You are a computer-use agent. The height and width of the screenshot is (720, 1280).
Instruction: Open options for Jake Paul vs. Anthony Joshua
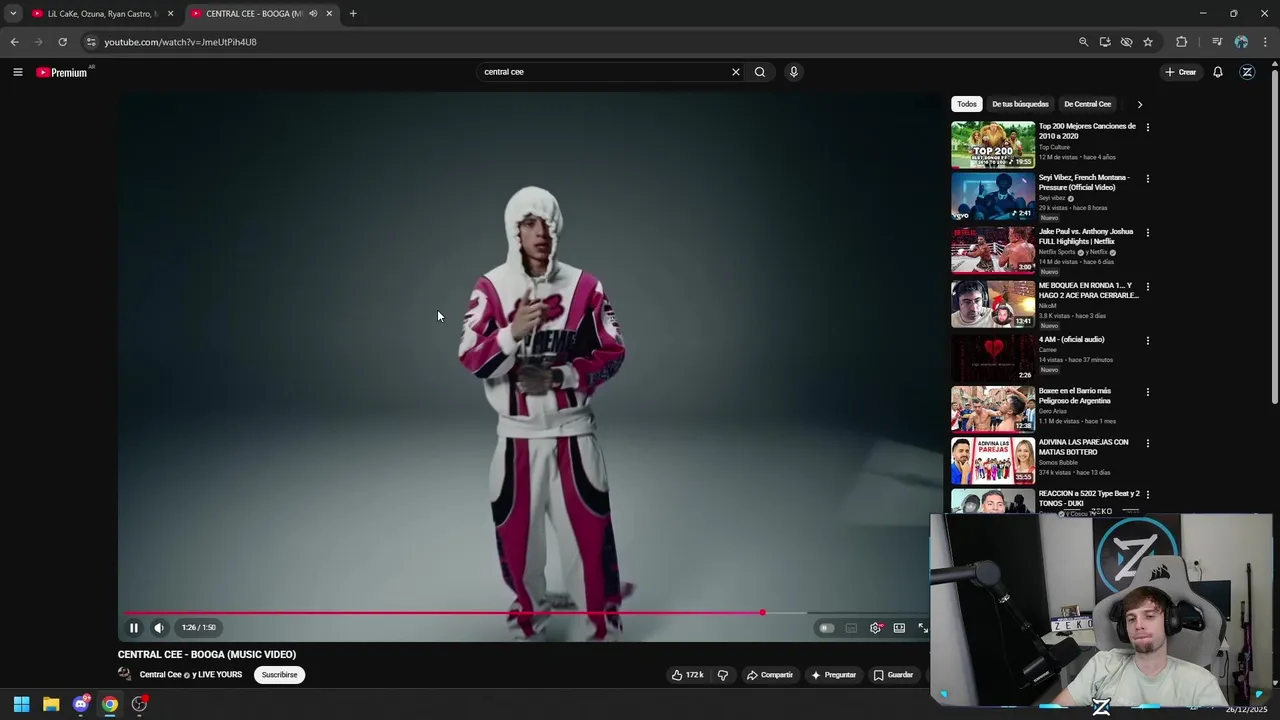point(1147,232)
